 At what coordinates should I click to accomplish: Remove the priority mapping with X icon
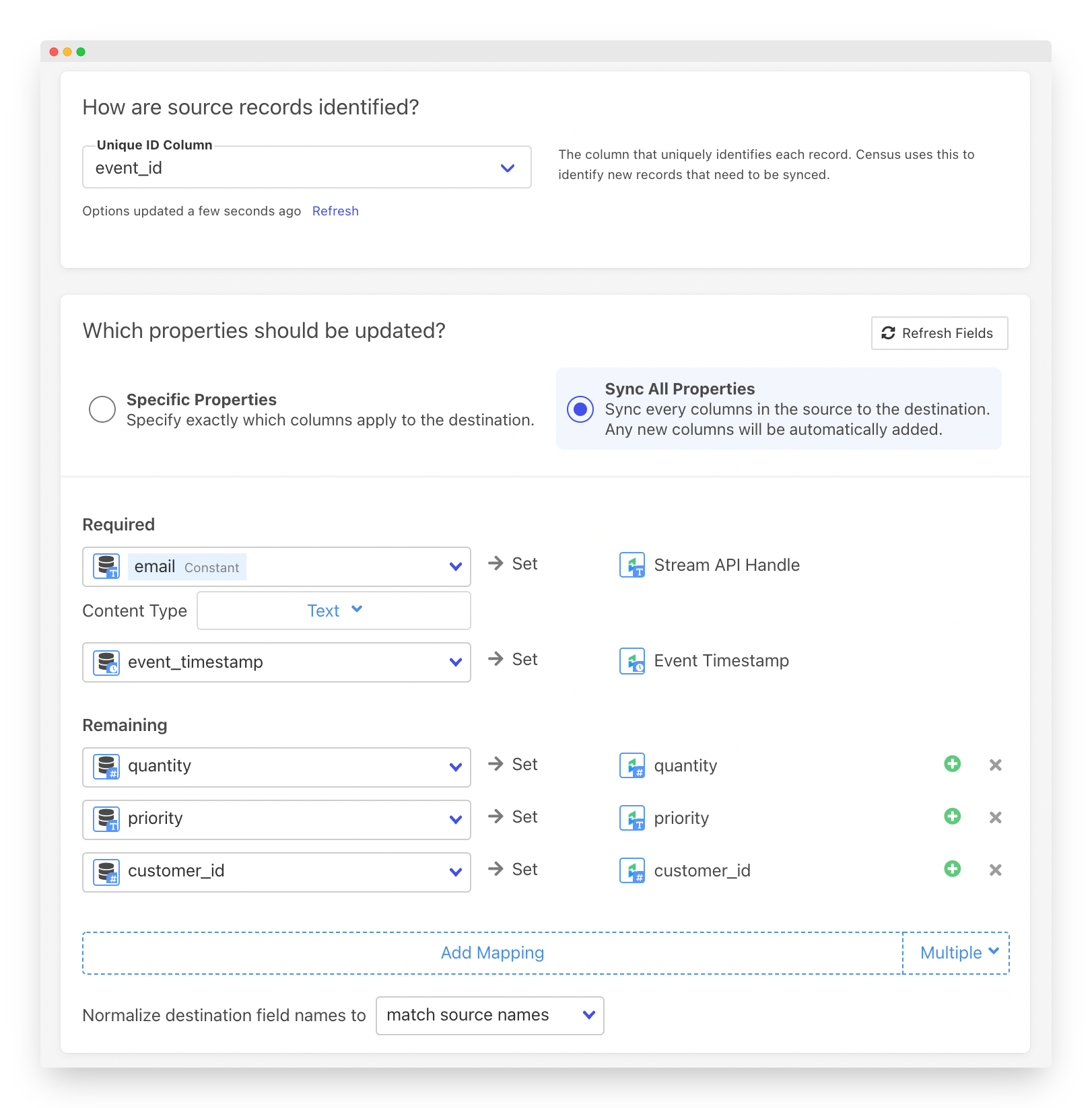tap(995, 817)
